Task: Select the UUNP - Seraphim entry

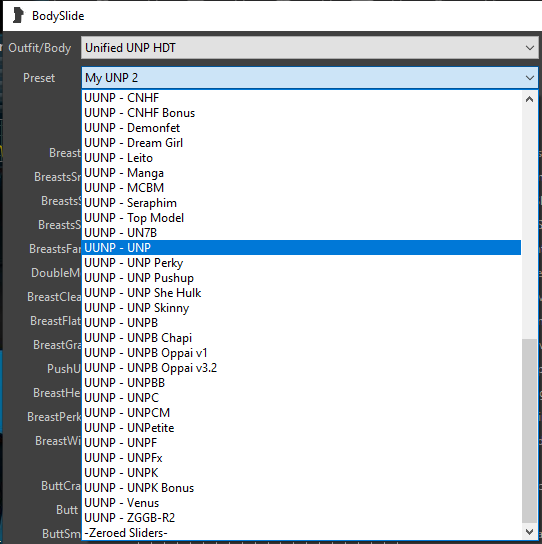Action: pyautogui.click(x=301, y=203)
